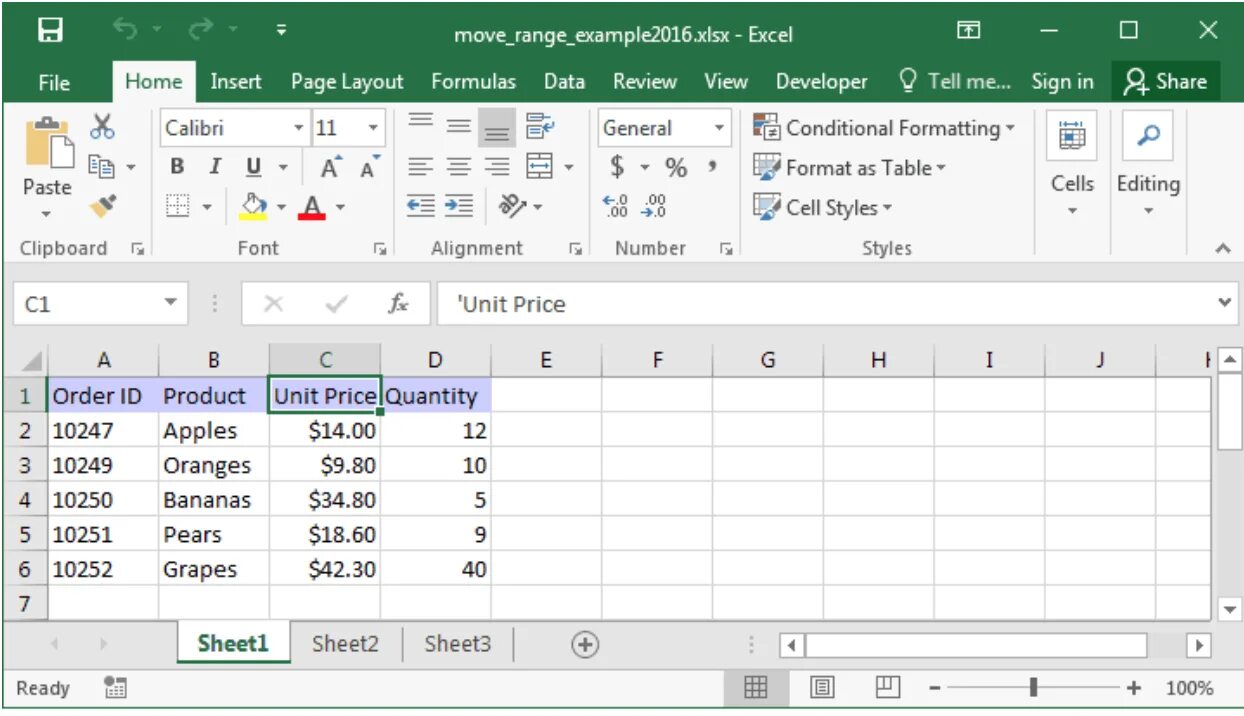Apply fill color bucket
This screenshot has height=716, width=1244.
pyautogui.click(x=254, y=206)
